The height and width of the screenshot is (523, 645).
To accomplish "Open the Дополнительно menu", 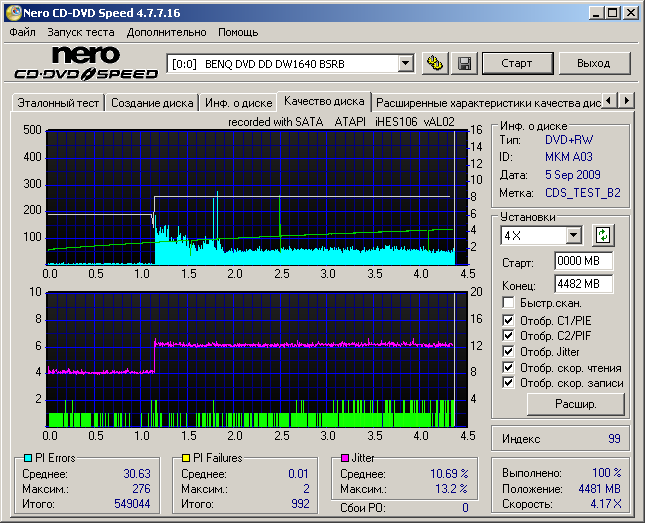I will click(x=167, y=32).
